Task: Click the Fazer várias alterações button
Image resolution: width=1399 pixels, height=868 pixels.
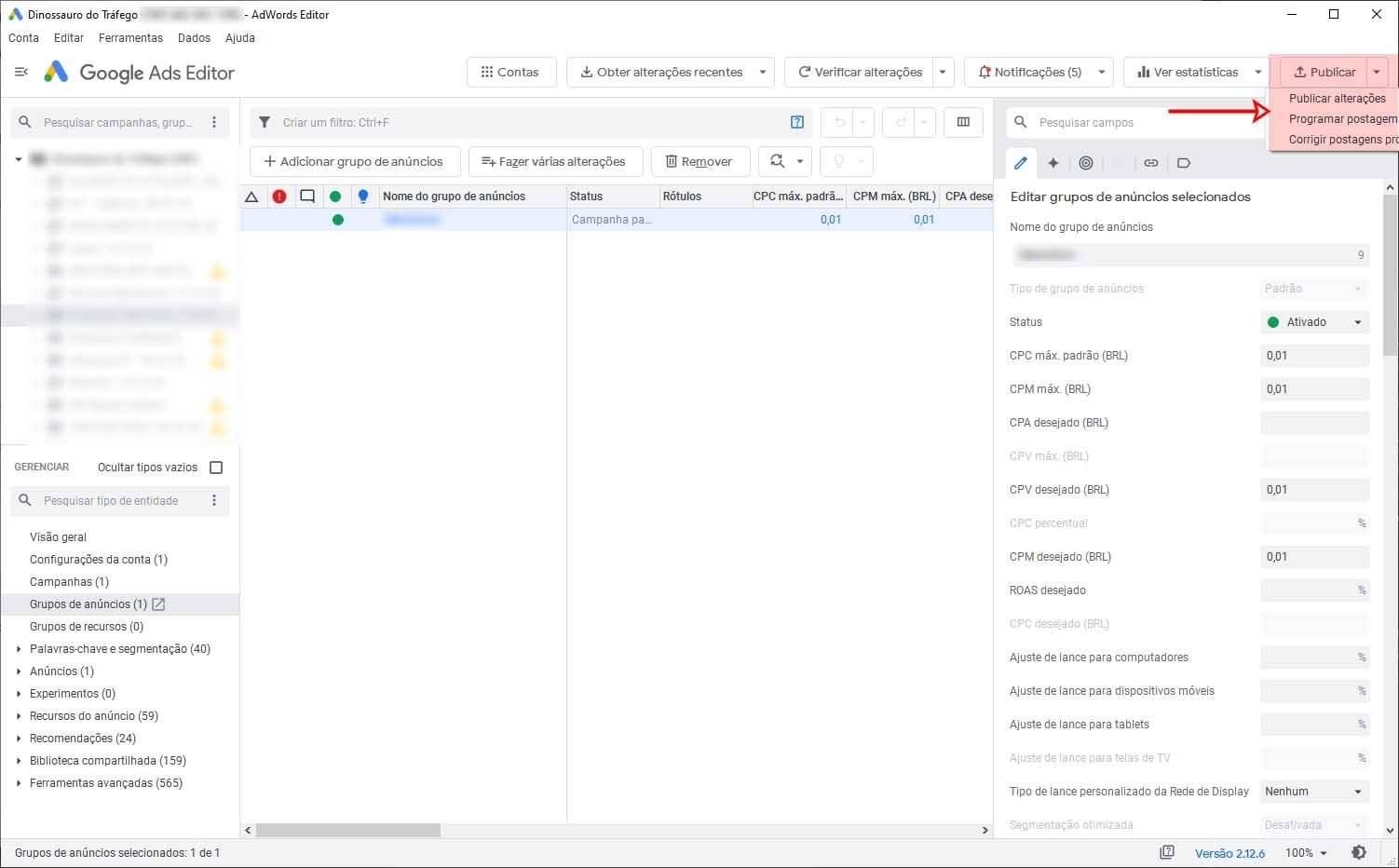Action: [x=554, y=161]
